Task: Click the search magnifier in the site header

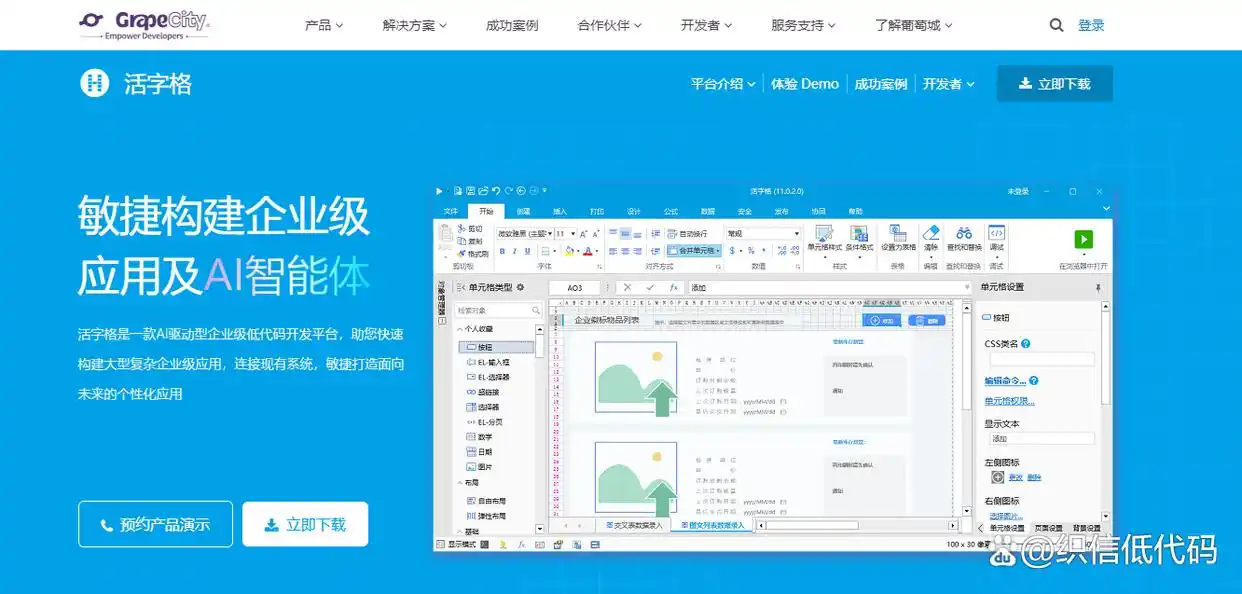Action: [x=1056, y=24]
